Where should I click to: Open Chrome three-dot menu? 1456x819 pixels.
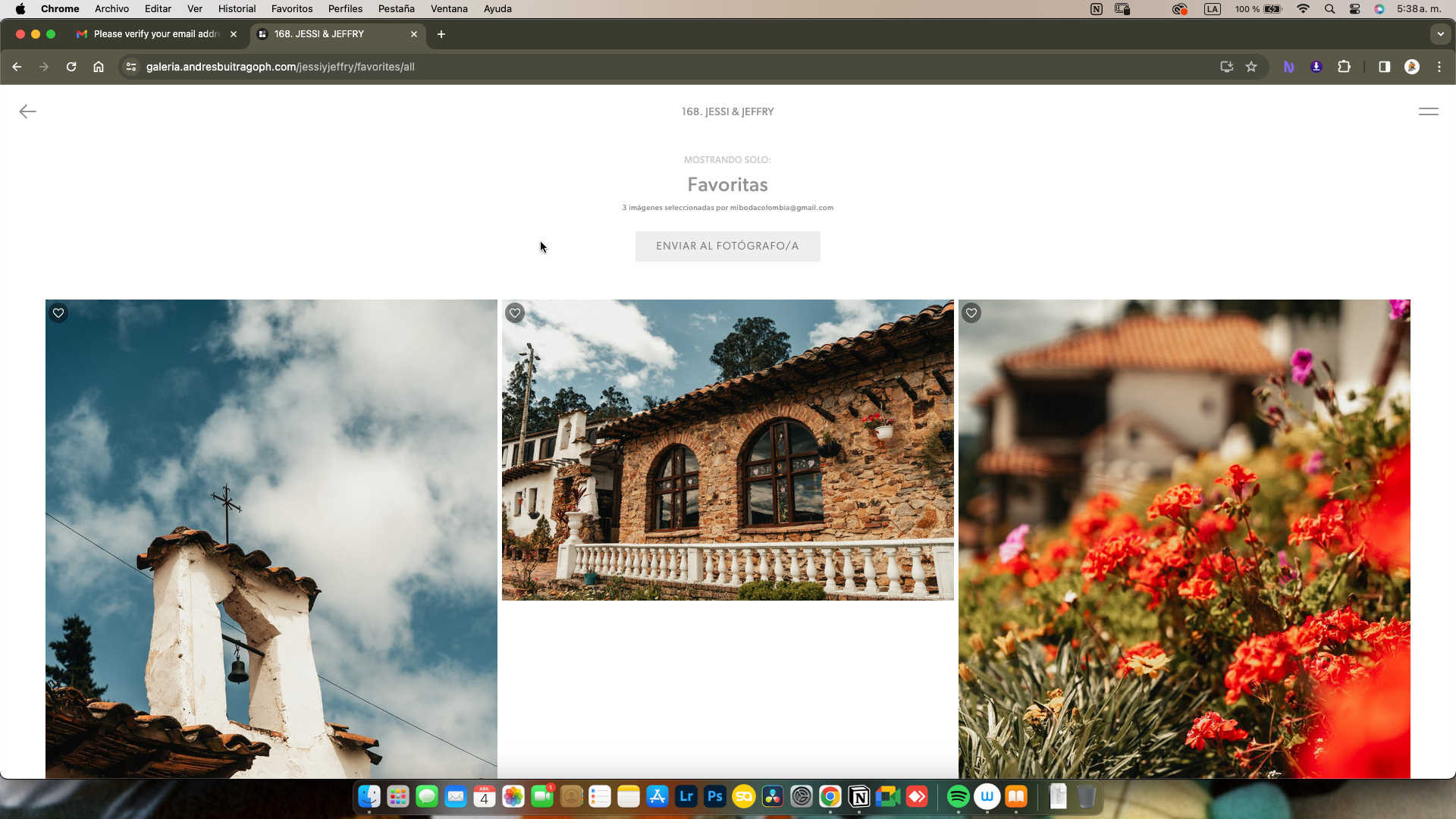tap(1439, 67)
